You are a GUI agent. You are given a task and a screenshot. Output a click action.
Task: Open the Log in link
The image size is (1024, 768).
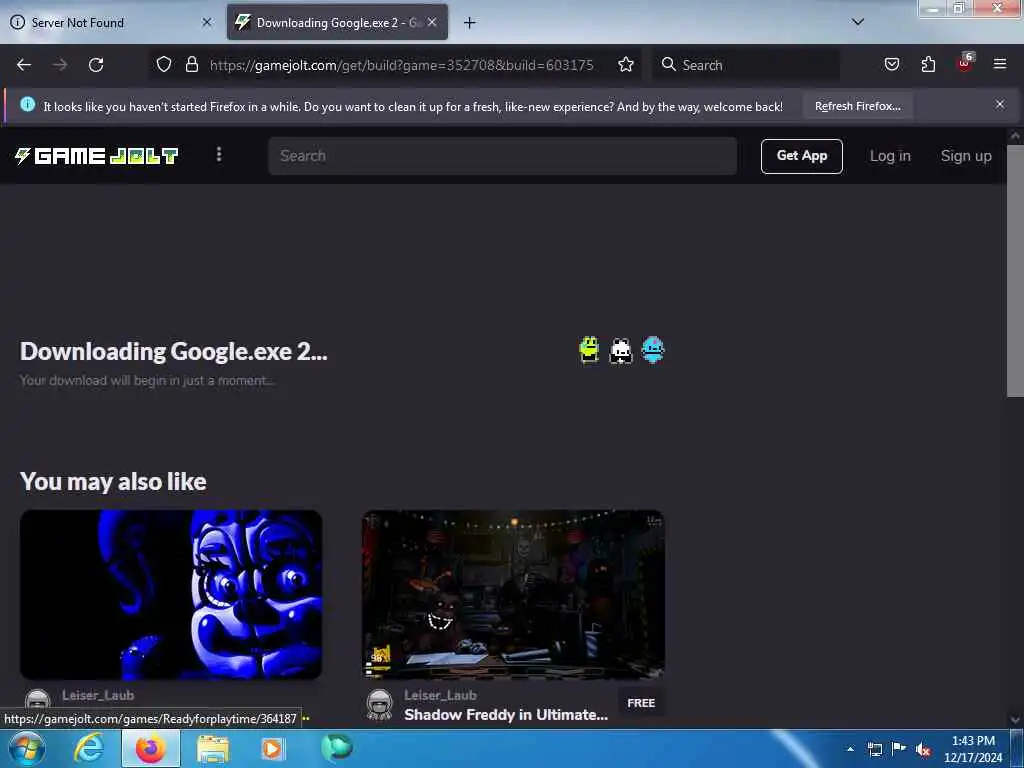point(889,156)
